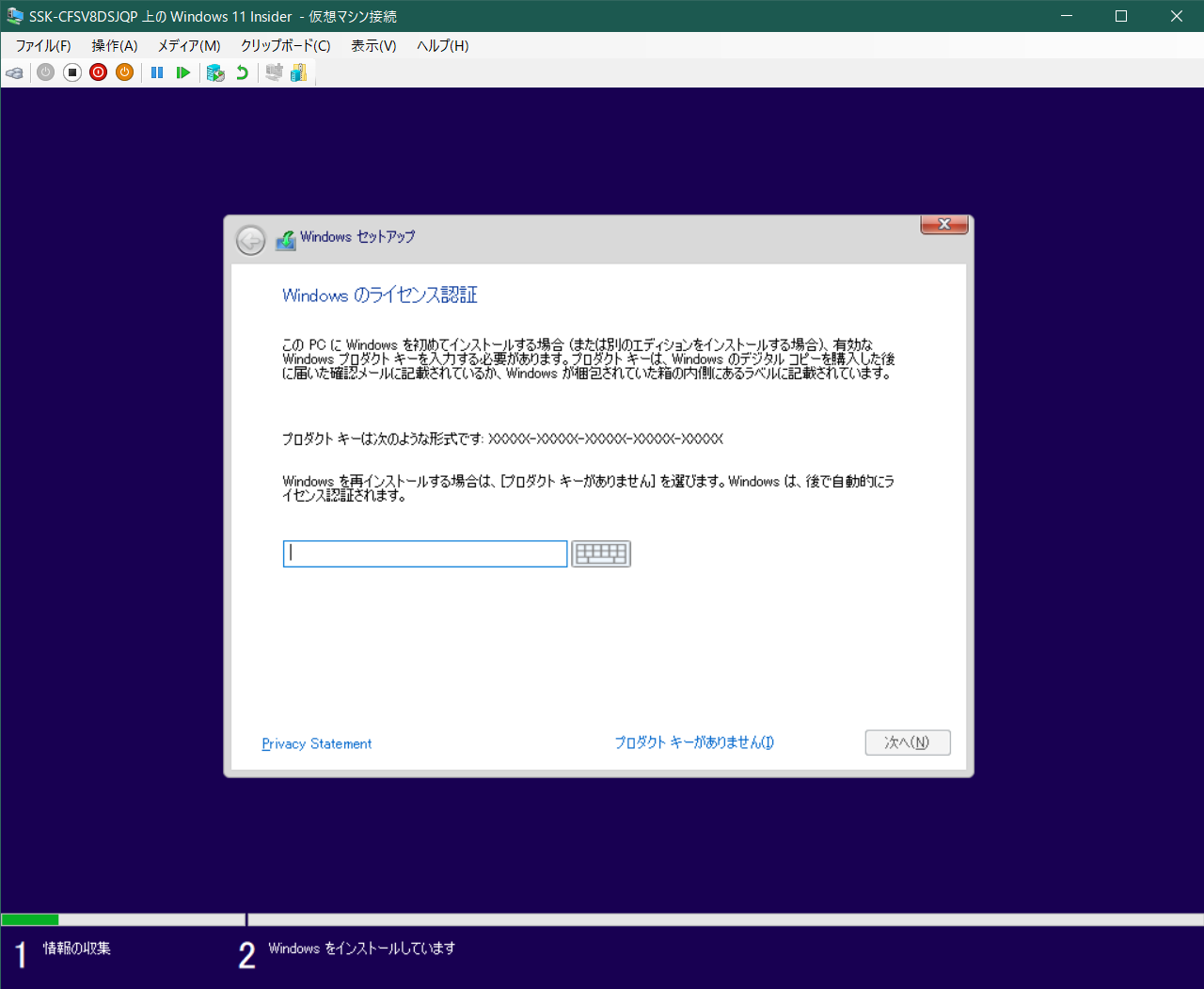Click the red Shut Down icon
The image size is (1204, 989).
(99, 72)
